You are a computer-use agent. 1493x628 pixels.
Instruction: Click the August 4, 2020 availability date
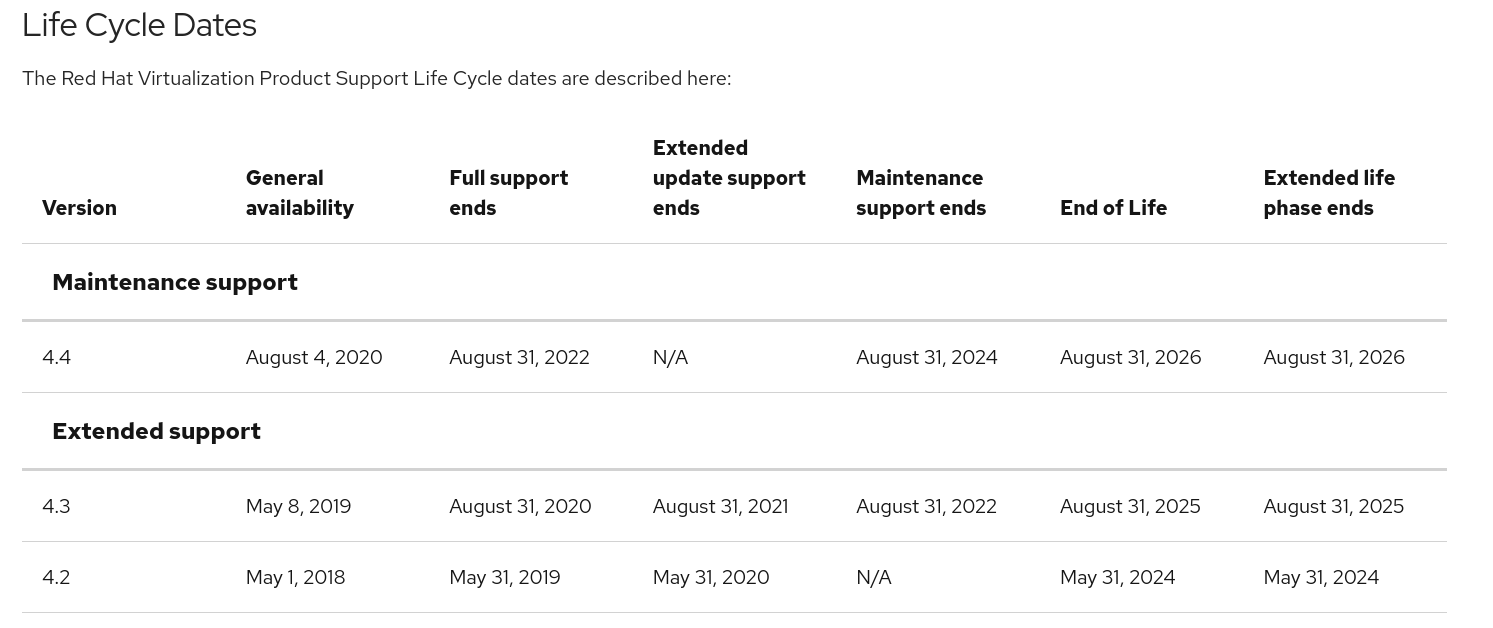pyautogui.click(x=314, y=357)
